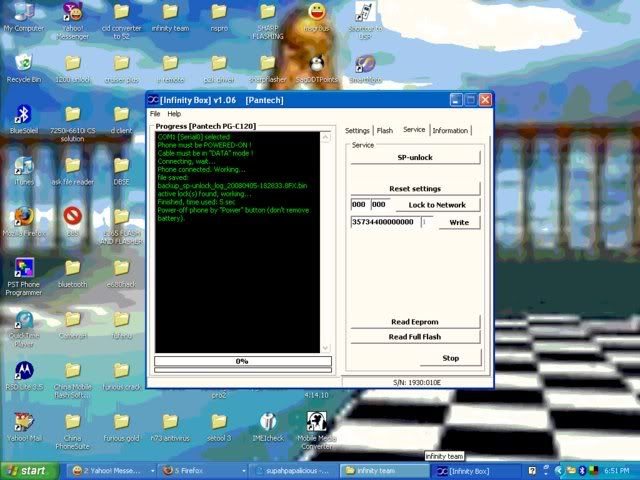Click log scrollbar up arrow
Image resolution: width=640 pixels, height=480 pixels.
325,137
